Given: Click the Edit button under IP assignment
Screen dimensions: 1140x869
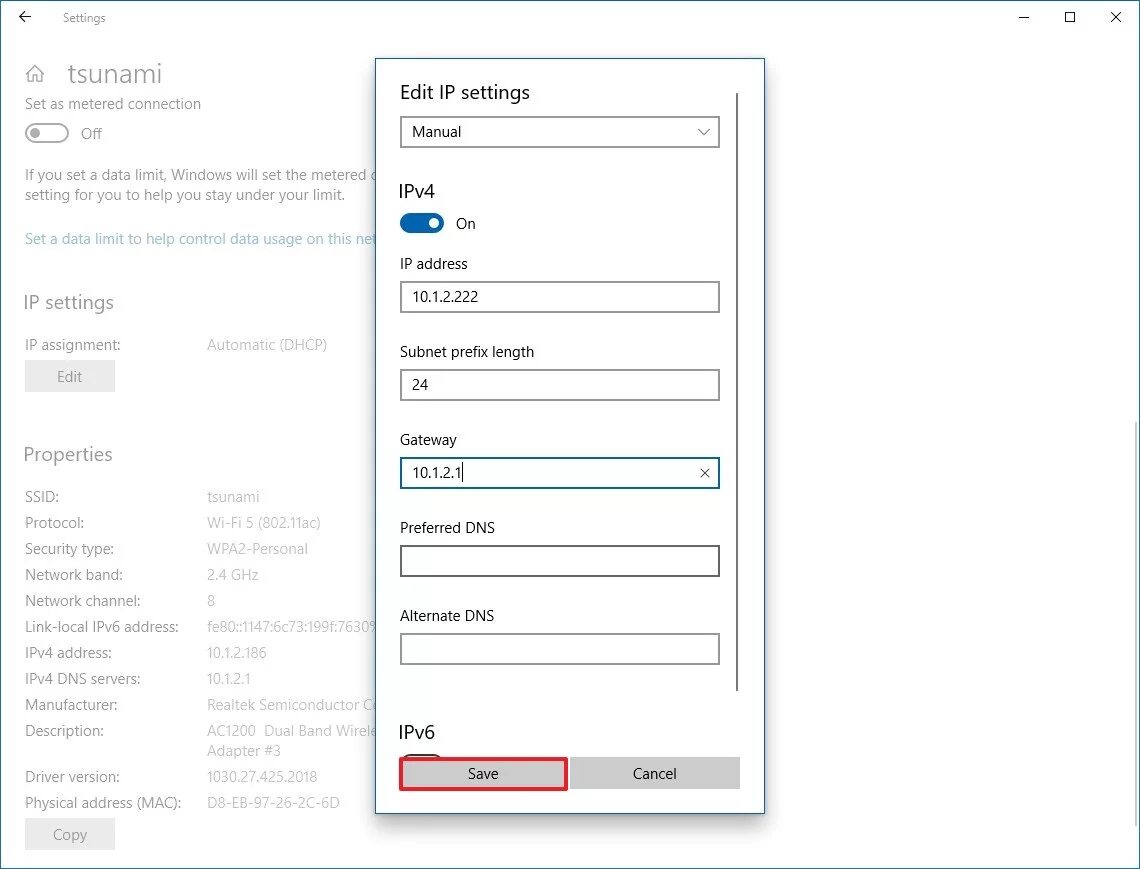Looking at the screenshot, I should [x=70, y=376].
